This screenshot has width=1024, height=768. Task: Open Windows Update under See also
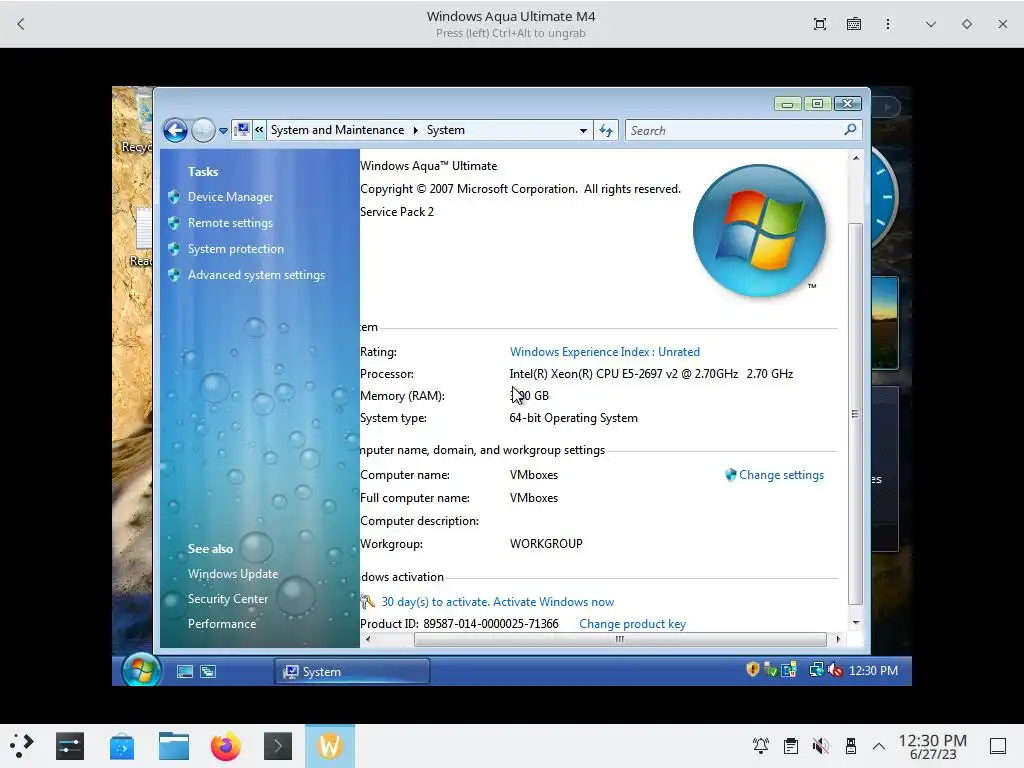233,573
